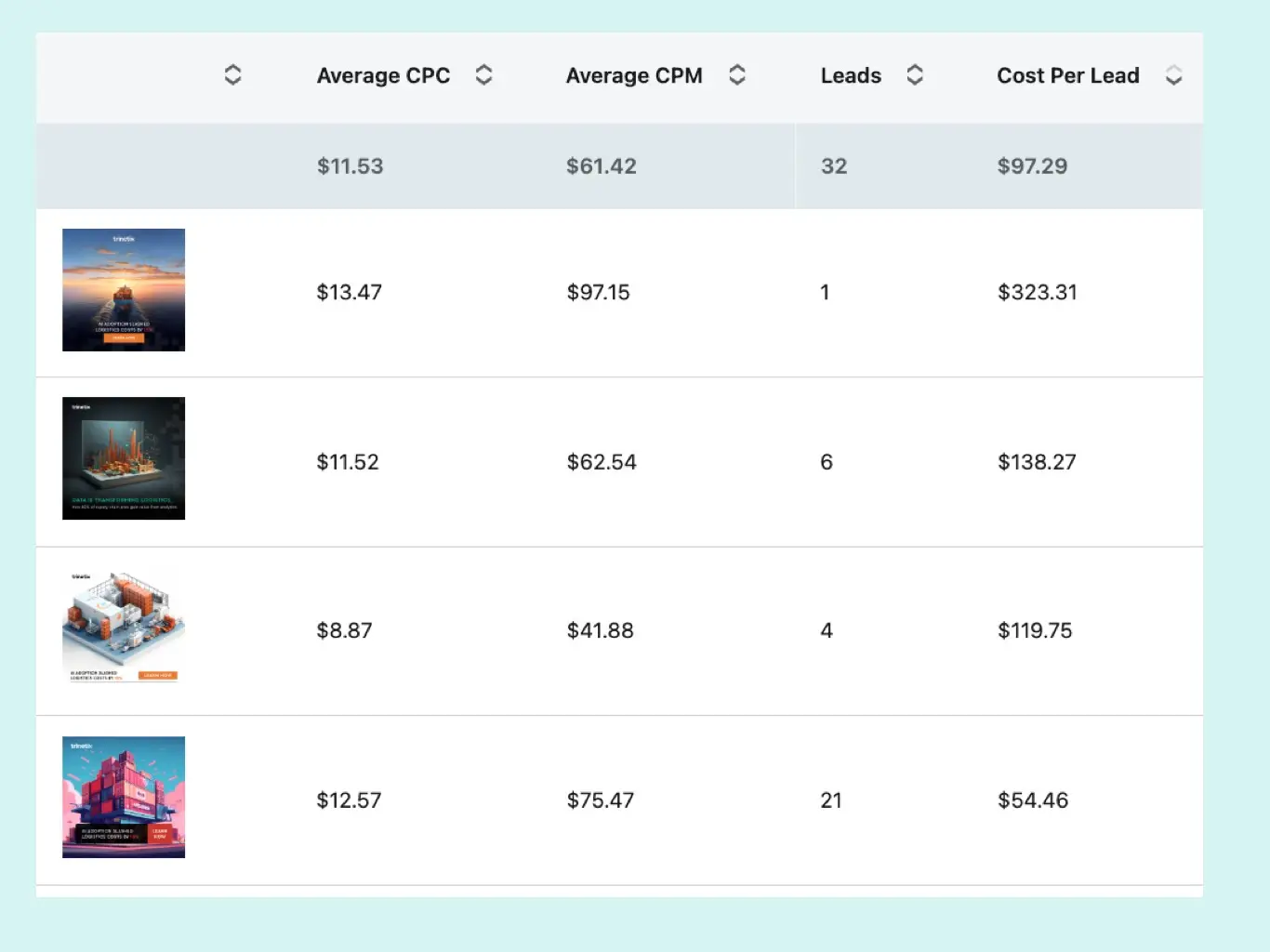The image size is (1270, 952).
Task: Click the $97.29 summary cost per lead
Action: tap(1032, 166)
